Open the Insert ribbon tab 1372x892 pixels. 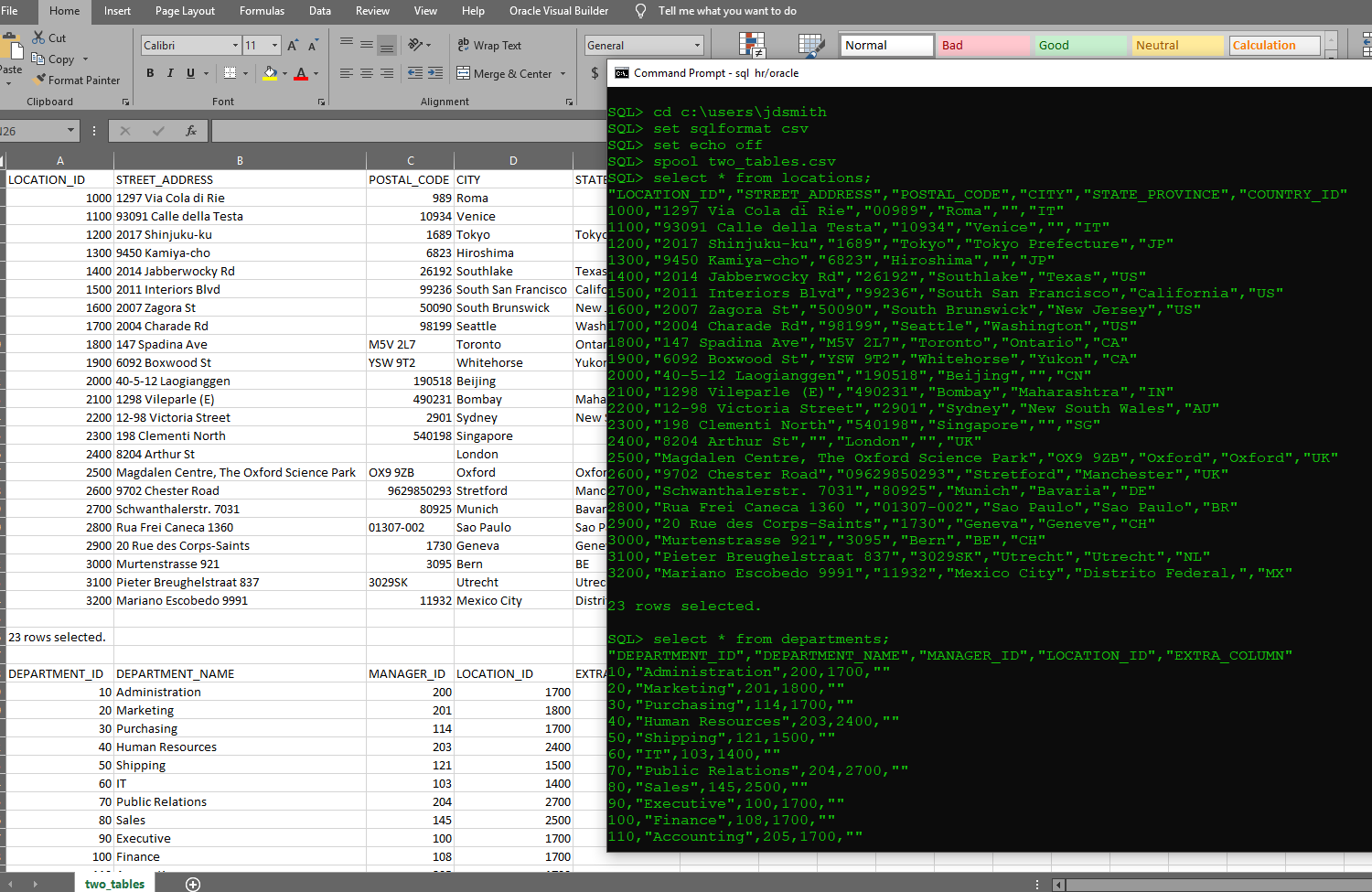[x=117, y=11]
